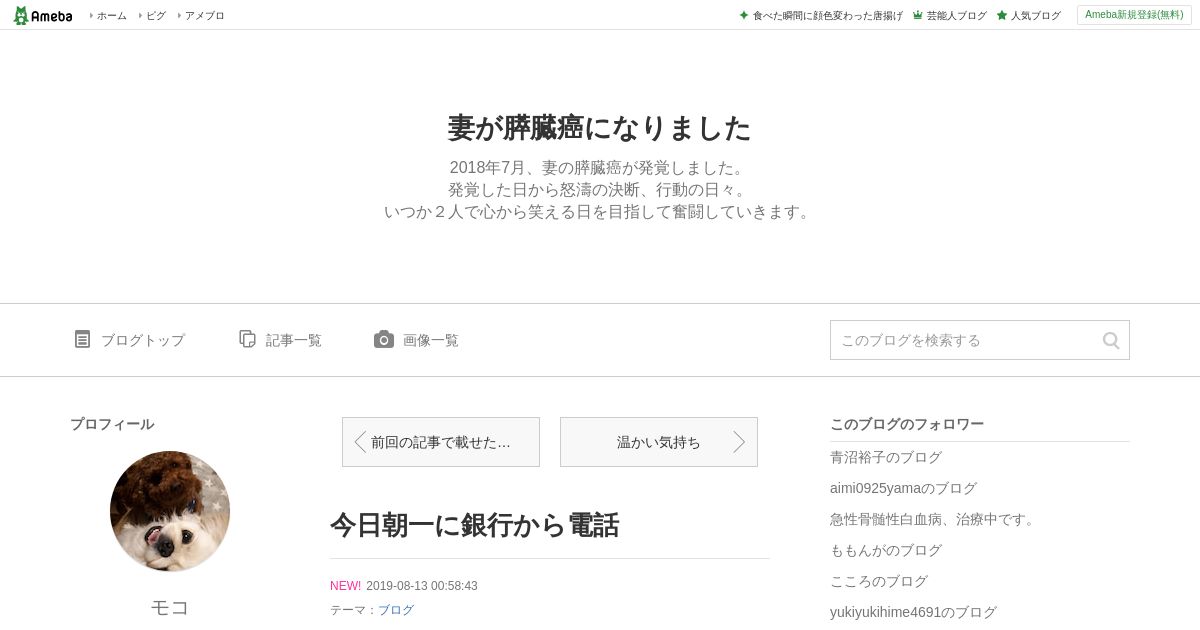Image resolution: width=1200 pixels, height=630 pixels.
Task: Click the profile avatar dog photo
Action: tap(170, 511)
